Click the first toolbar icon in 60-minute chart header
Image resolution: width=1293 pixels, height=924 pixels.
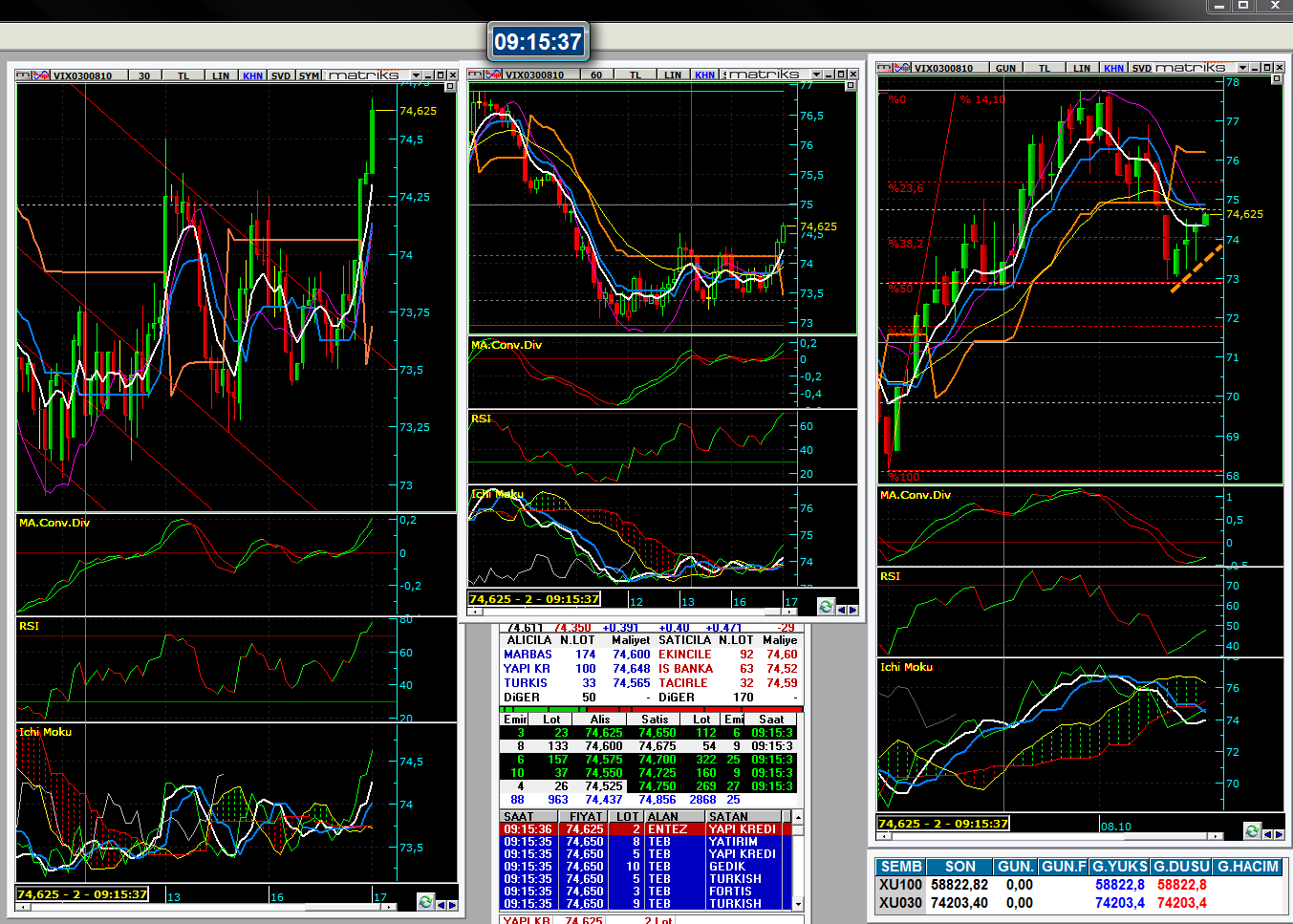click(x=478, y=75)
